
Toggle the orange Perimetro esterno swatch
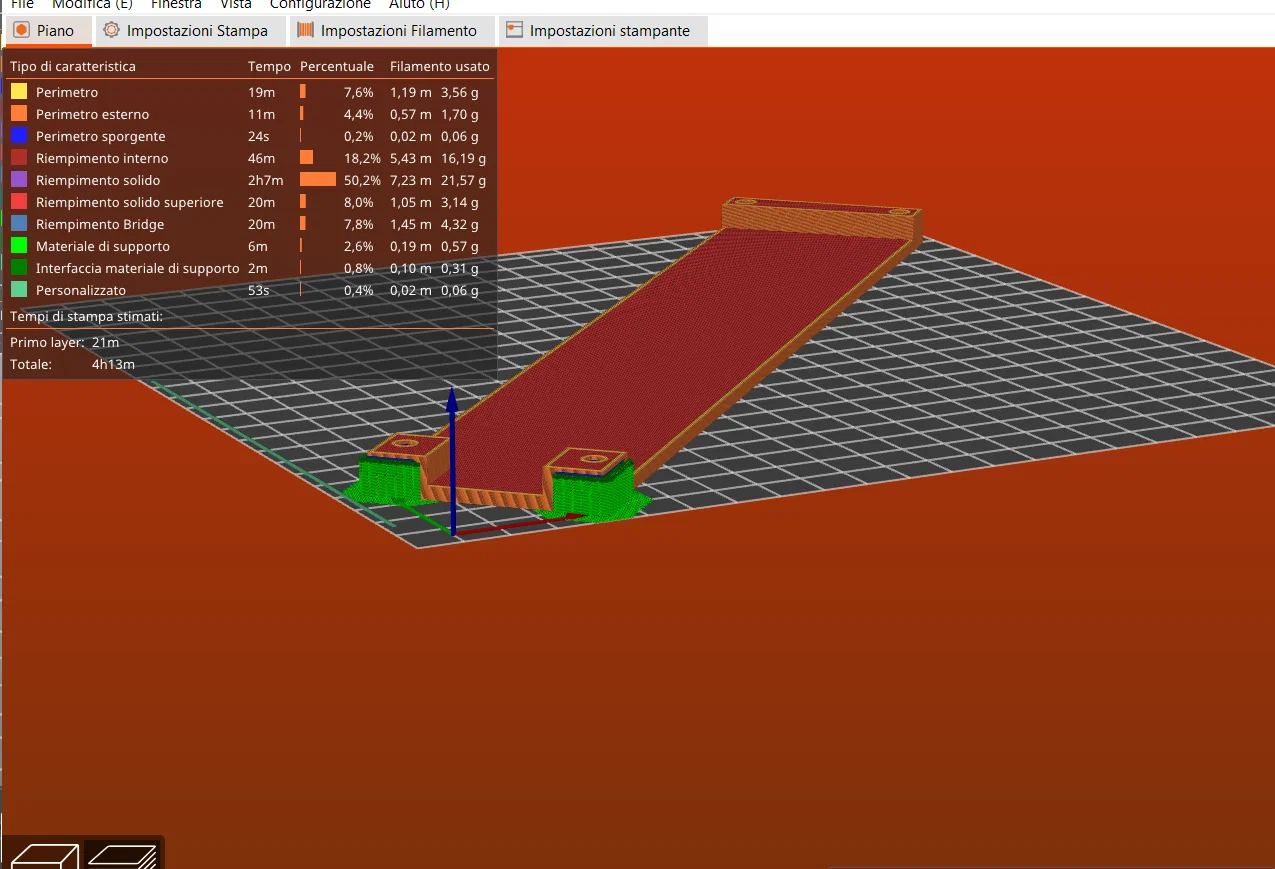click(19, 114)
